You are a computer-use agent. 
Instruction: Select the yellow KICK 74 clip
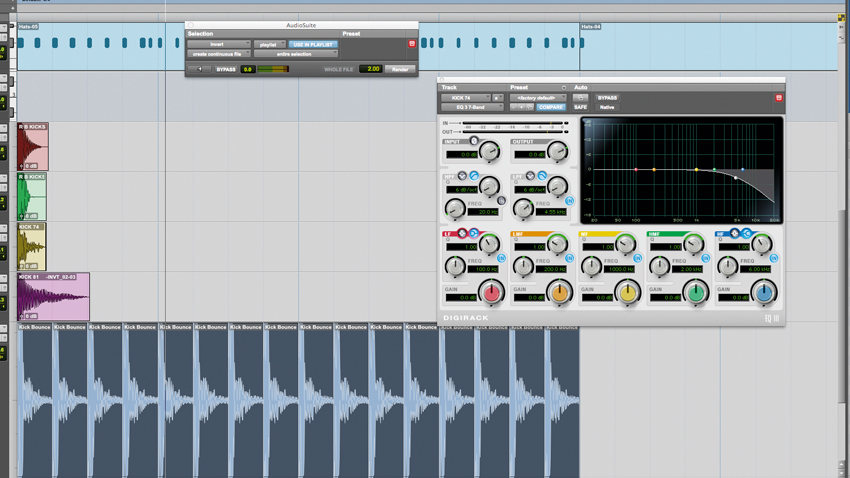[31, 247]
